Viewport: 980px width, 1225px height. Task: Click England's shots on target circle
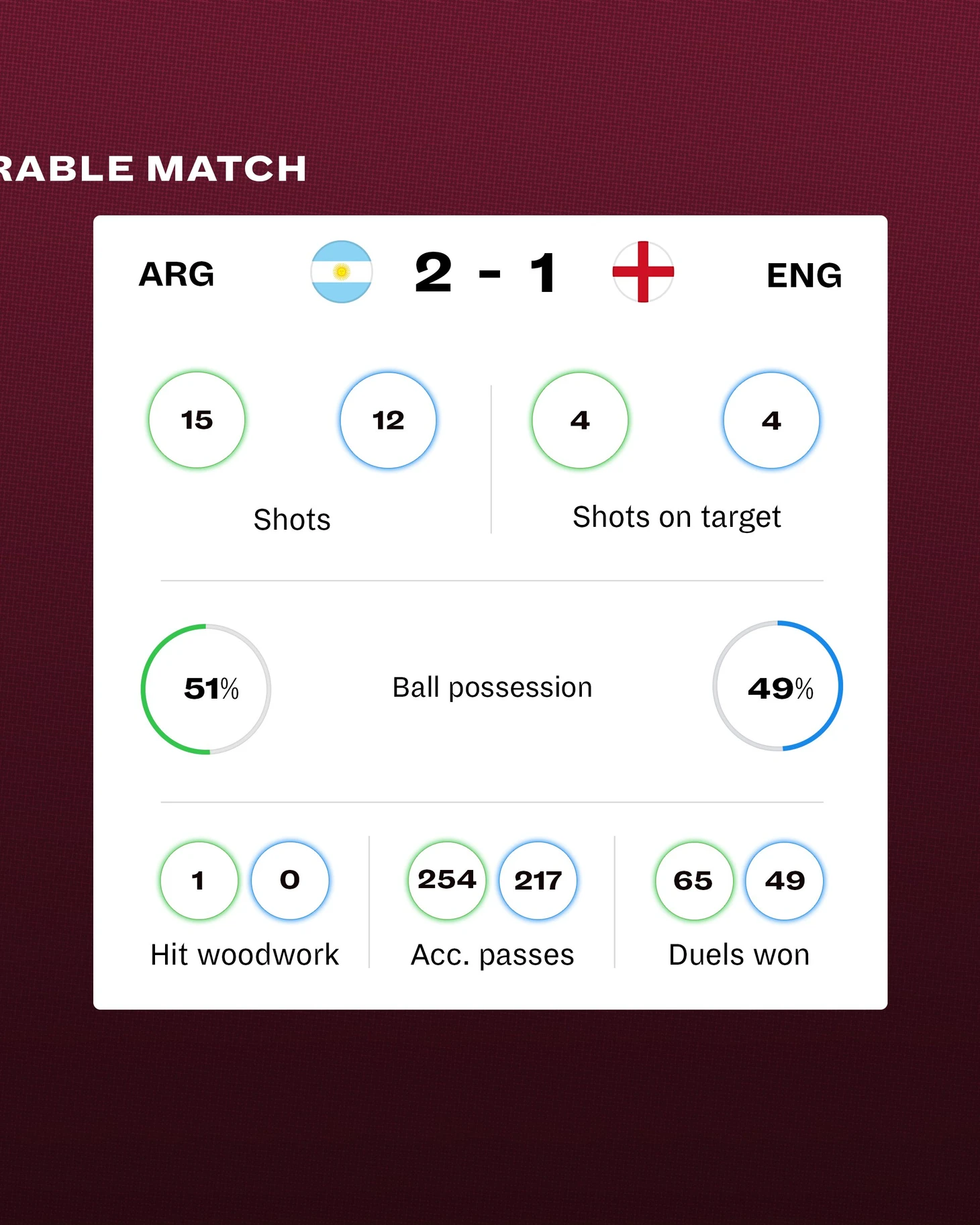tap(771, 420)
